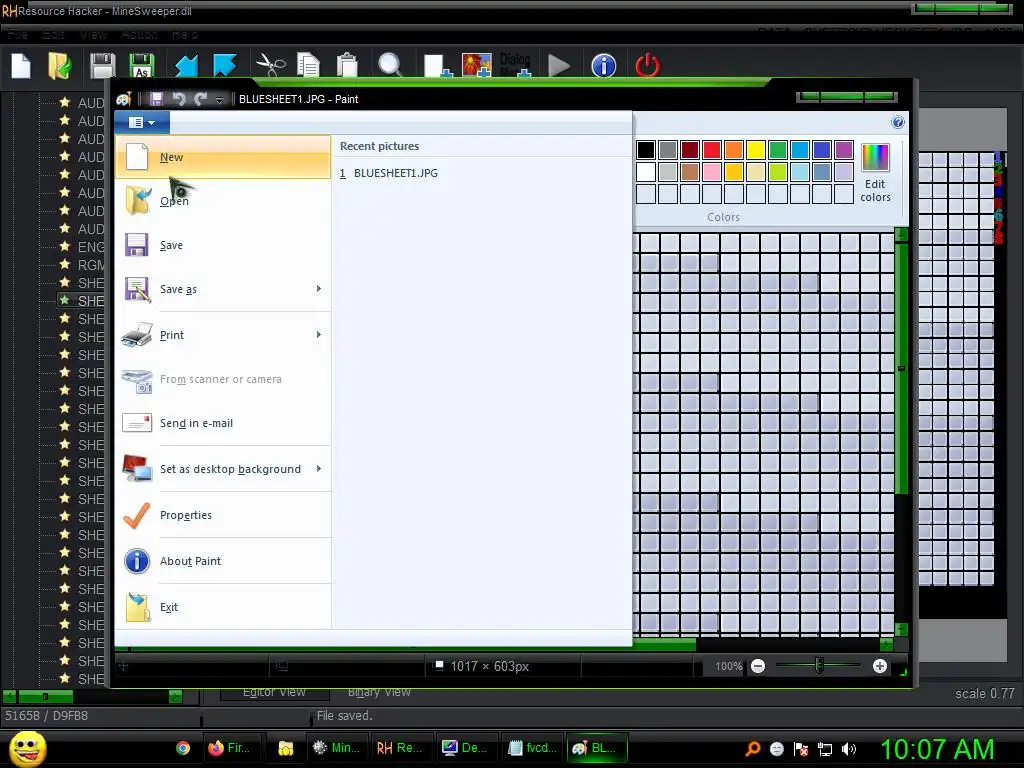Click the file explorer folder icon on taskbar
The image size is (1024, 768).
(x=285, y=748)
